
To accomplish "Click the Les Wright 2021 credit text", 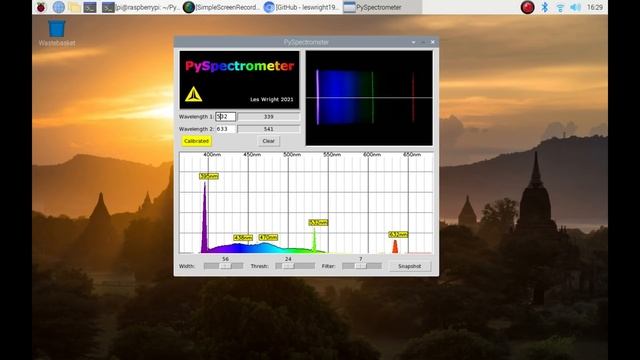I will tap(271, 99).
